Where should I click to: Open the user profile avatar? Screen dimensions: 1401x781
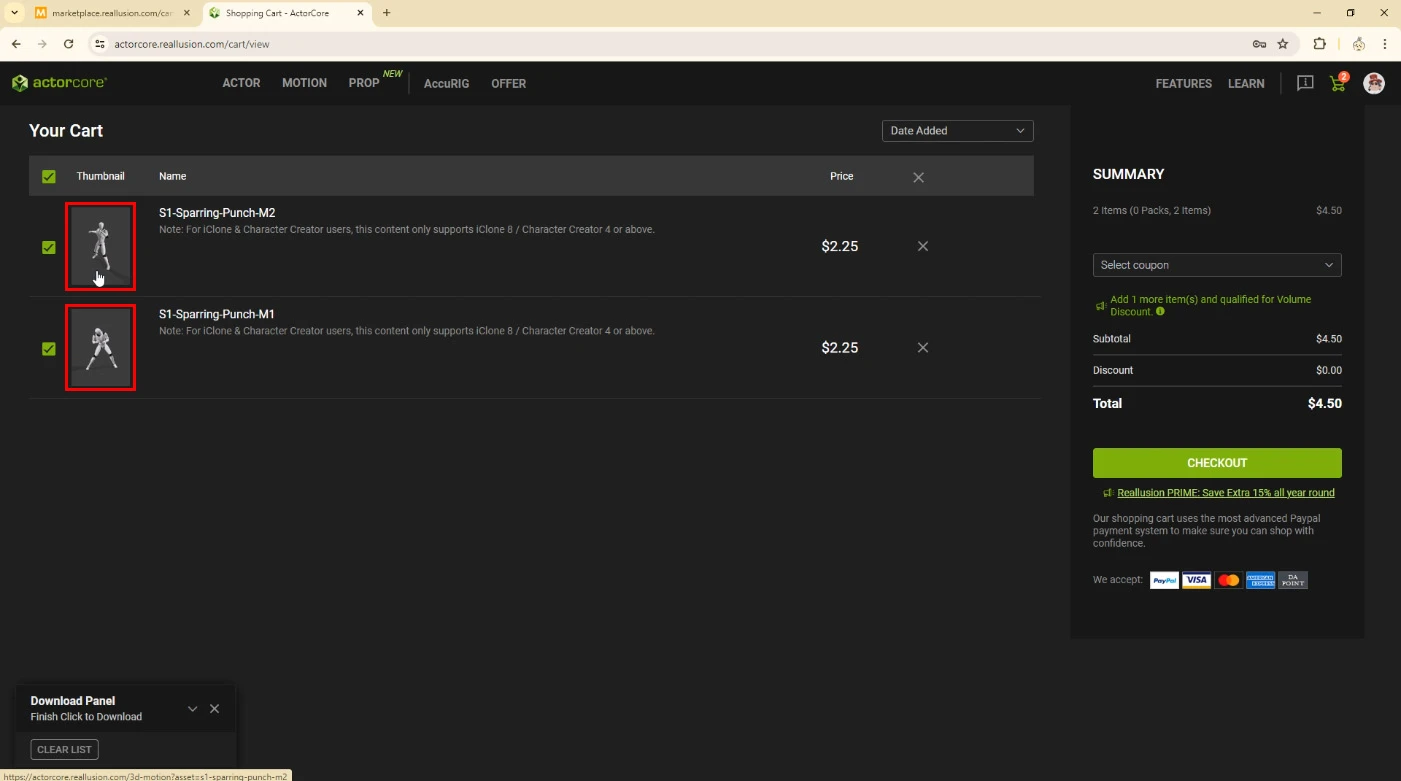(1374, 84)
